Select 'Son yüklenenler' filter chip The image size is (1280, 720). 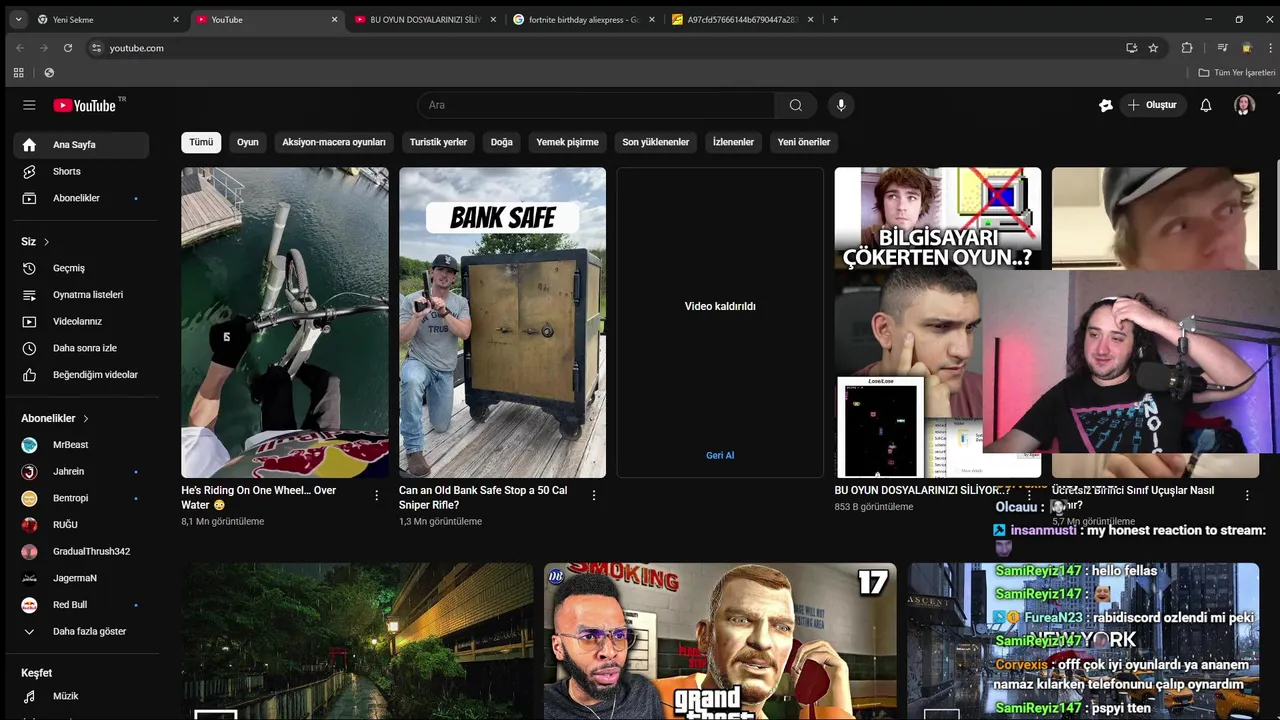click(x=656, y=142)
